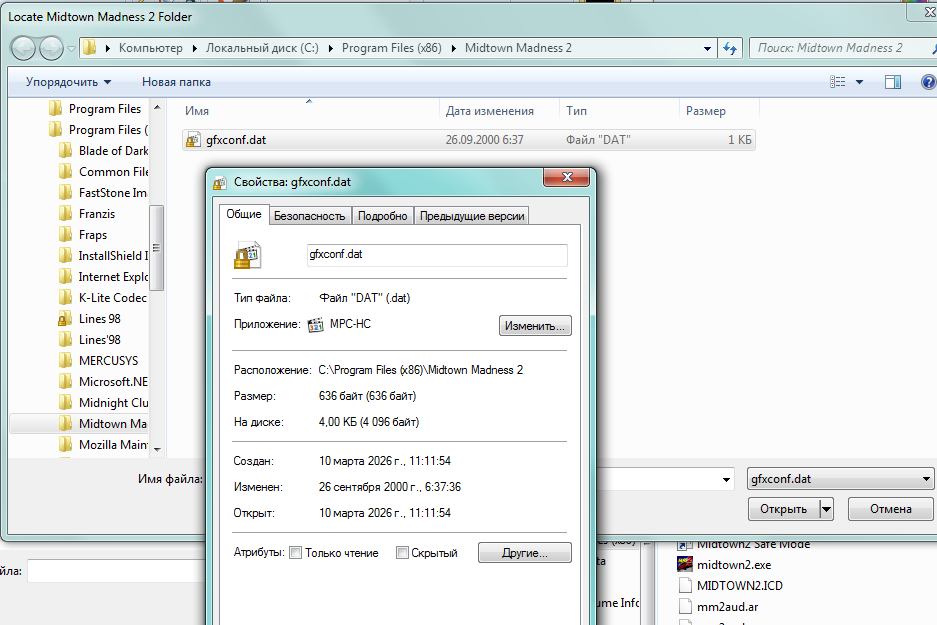Switch to the Безопасность tab
The height and width of the screenshot is (625, 937).
(x=310, y=216)
